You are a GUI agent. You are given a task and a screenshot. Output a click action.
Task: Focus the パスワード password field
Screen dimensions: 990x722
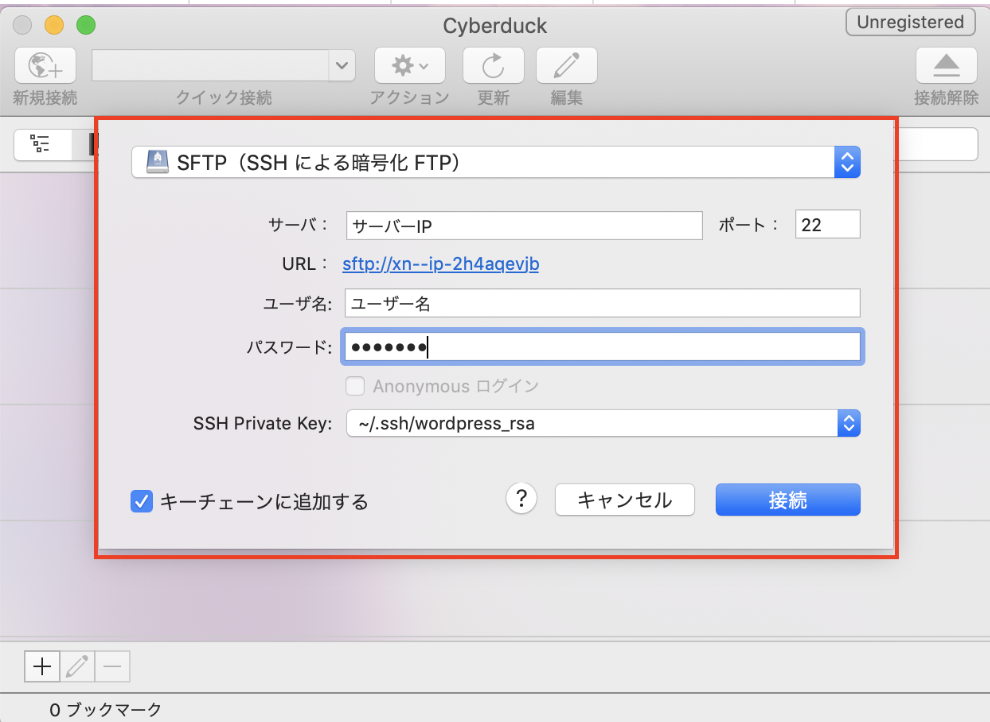603,346
